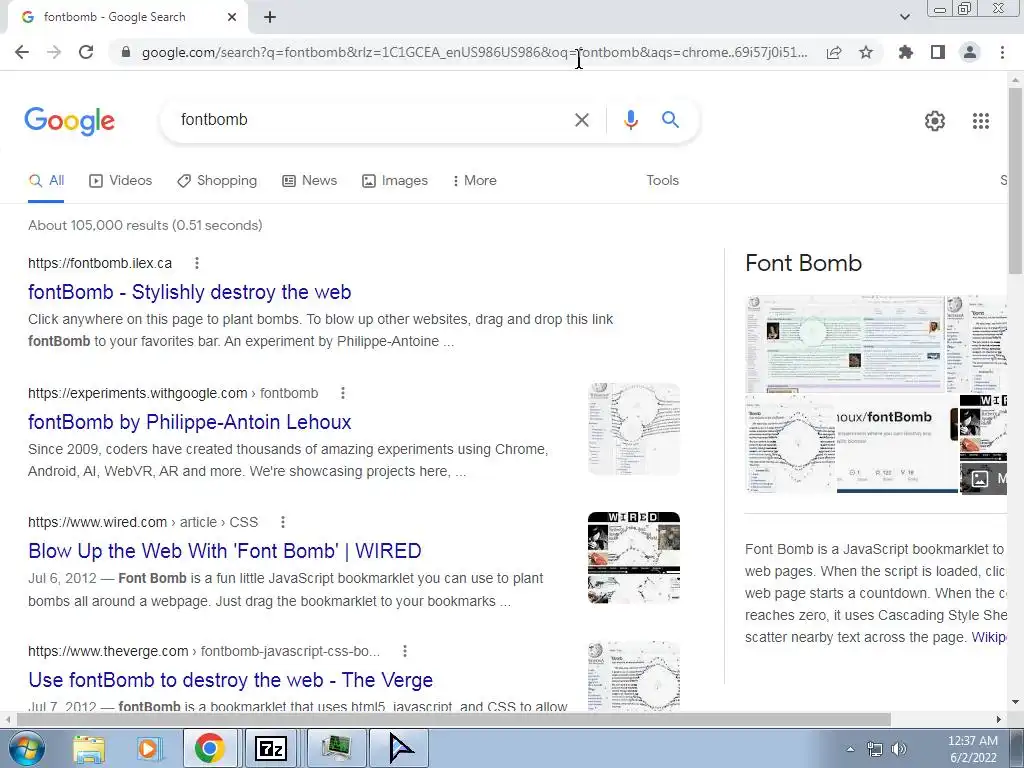The width and height of the screenshot is (1024, 768).
Task: Click the vertical scrollbar thumb
Action: pyautogui.click(x=1015, y=180)
